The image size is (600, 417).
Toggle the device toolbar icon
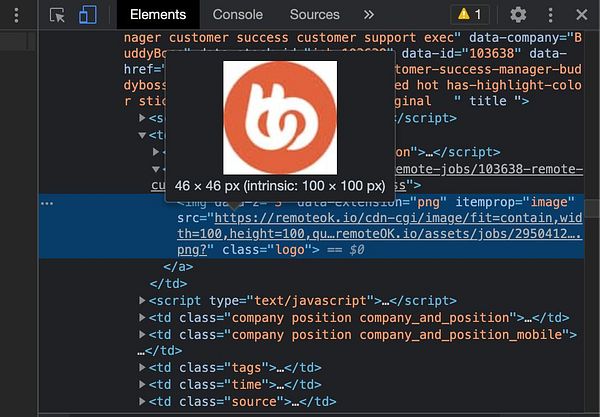(x=88, y=15)
